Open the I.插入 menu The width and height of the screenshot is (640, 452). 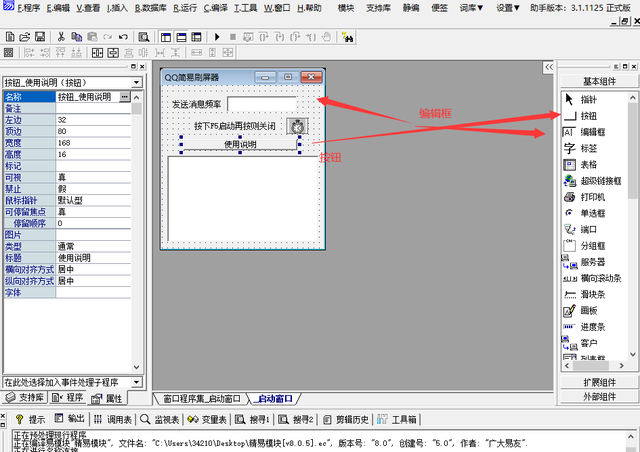(117, 8)
